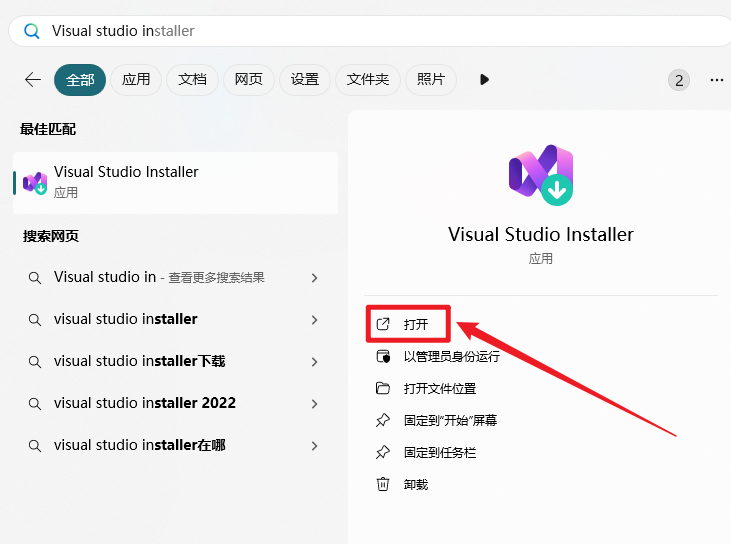Viewport: 731px width, 544px height.
Task: Choose 打开文件位置
Action: click(x=440, y=389)
